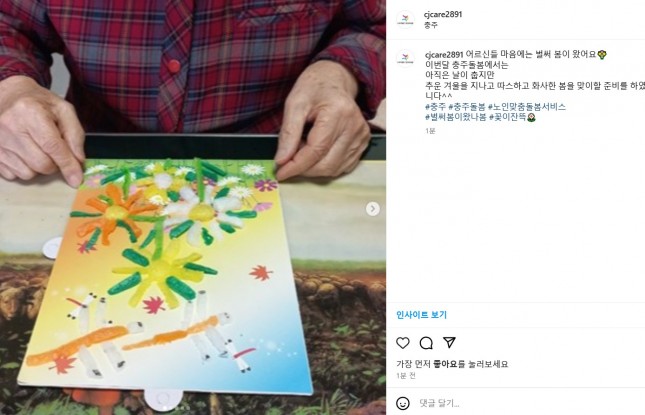
Task: Click cjcare2891 username in the caption
Action: 444,54
